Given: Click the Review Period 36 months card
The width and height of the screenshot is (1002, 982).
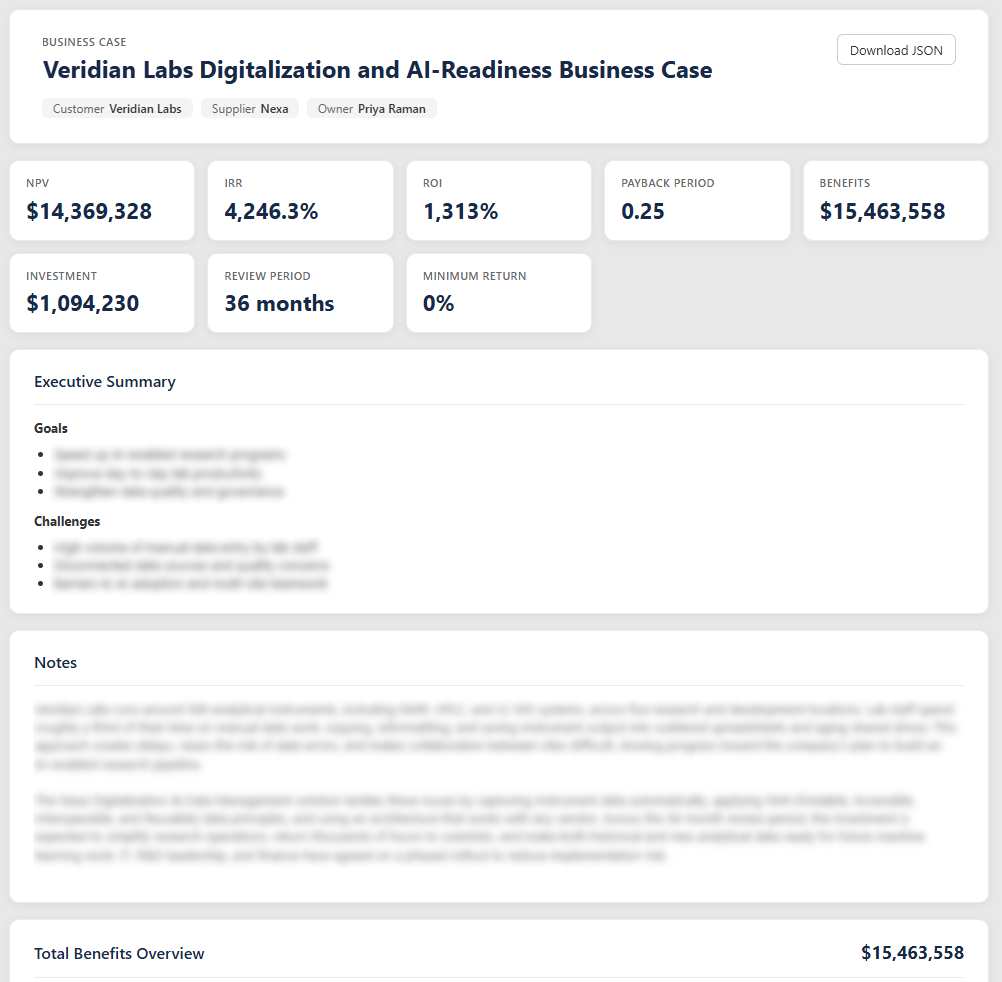Looking at the screenshot, I should point(300,293).
